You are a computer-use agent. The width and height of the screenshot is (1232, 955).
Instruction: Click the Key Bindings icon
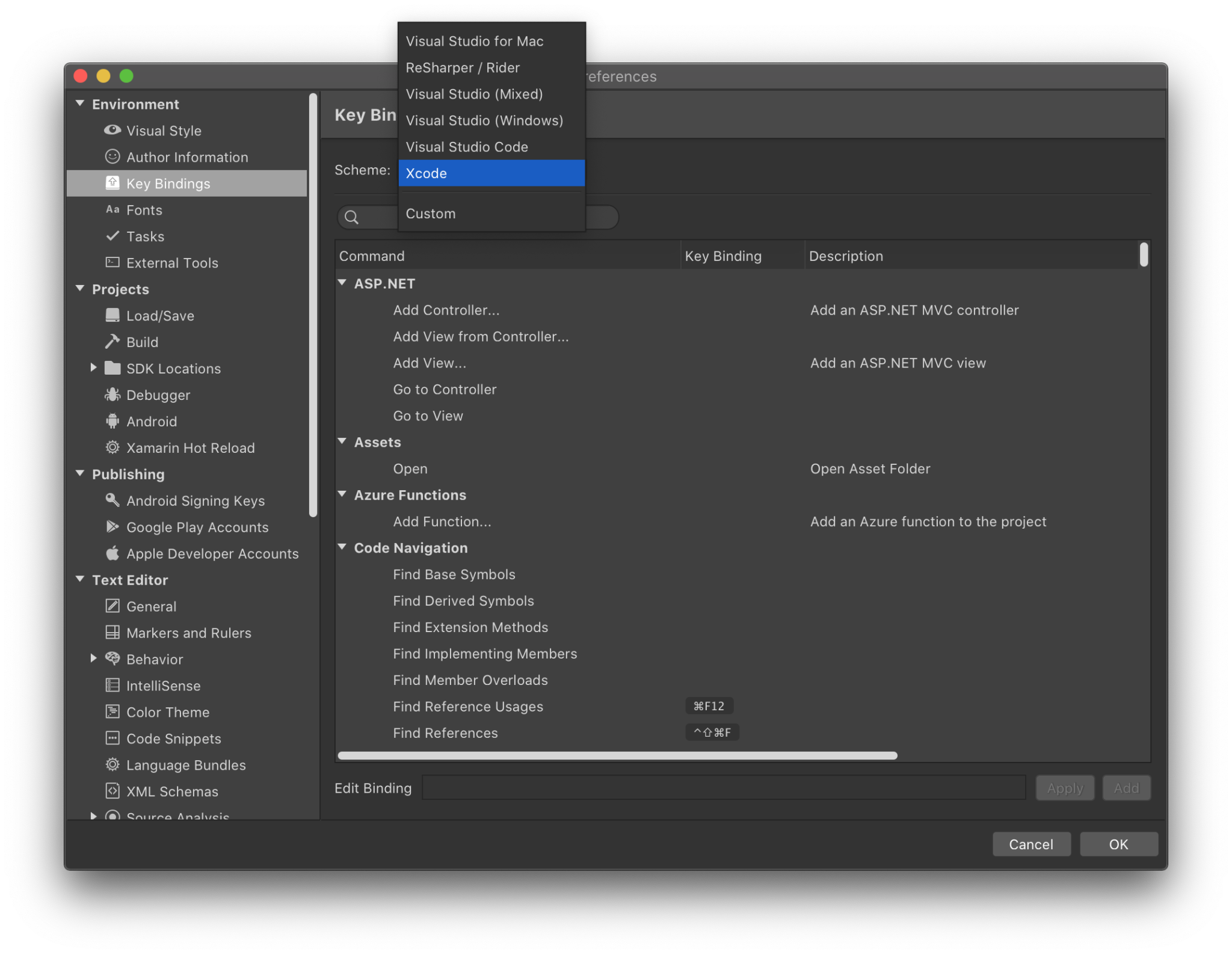point(112,183)
